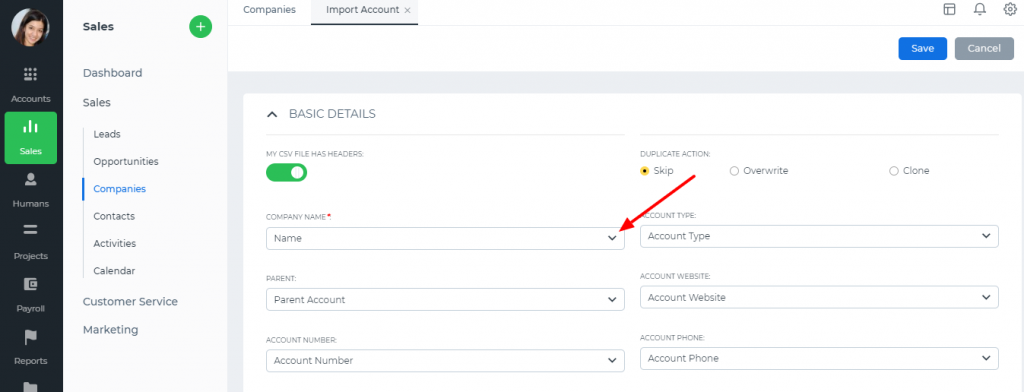
Task: Select the Clone duplicate action
Action: (909, 171)
